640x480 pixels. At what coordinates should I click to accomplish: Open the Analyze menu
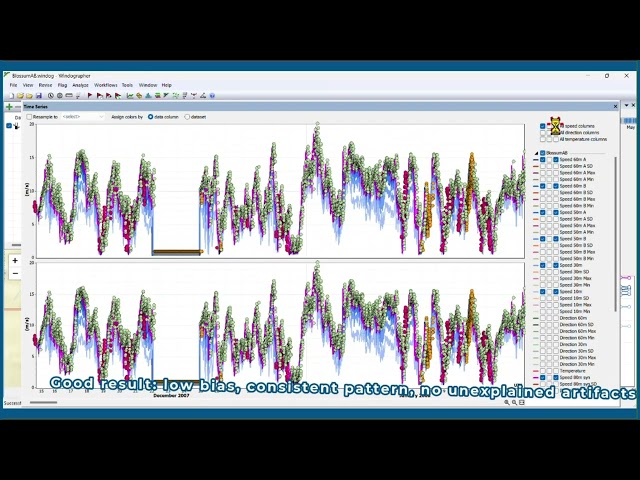pos(80,85)
